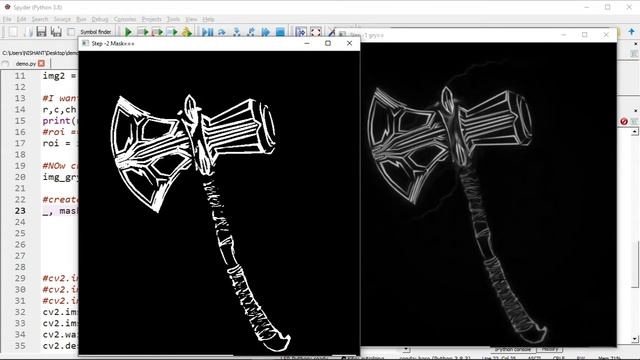Switch to the IPython console tab
The width and height of the screenshot is (640, 360).
coord(513,349)
